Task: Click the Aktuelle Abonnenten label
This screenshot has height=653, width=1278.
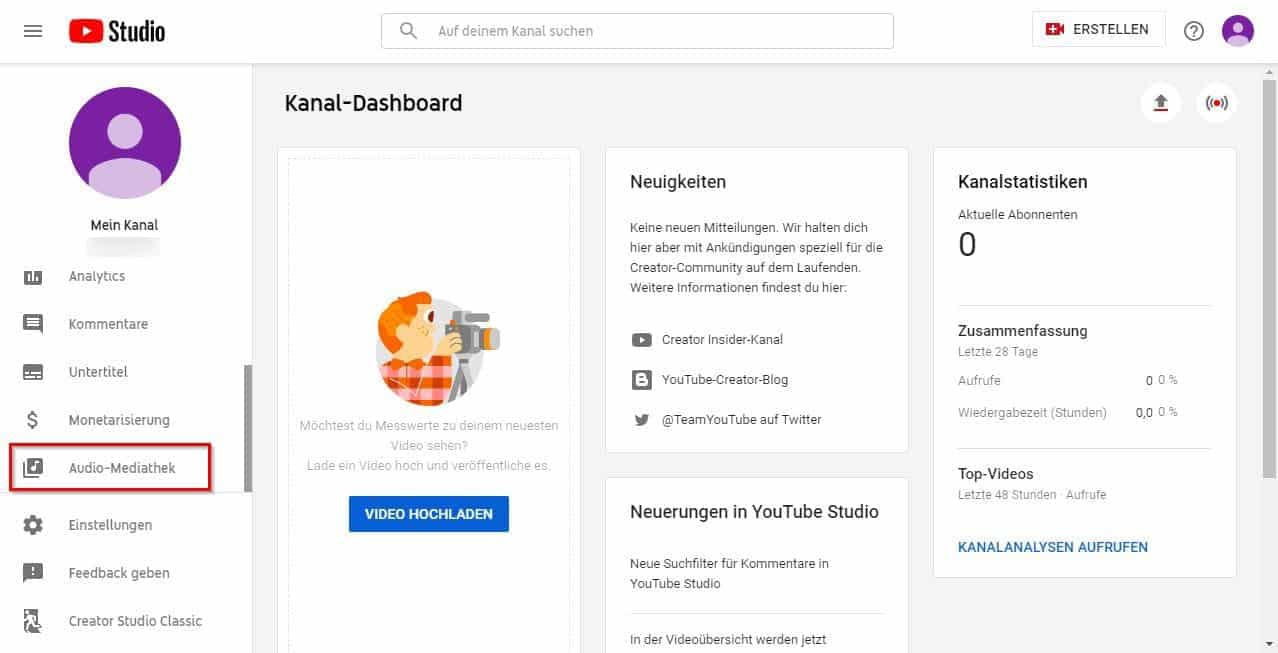Action: [1018, 214]
